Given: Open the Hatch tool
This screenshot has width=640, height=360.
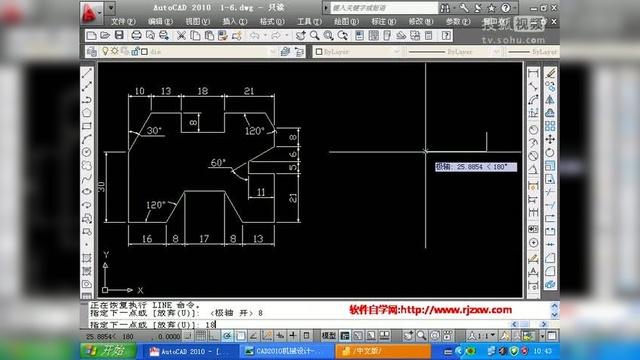Looking at the screenshot, I should pyautogui.click(x=87, y=258).
